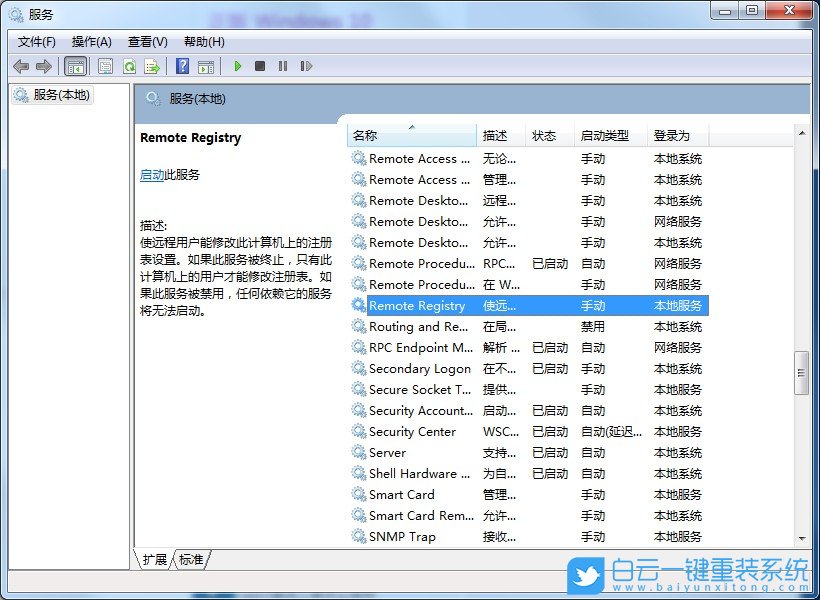820x600 pixels.
Task: Select 服务(本地) in the left tree
Action: tap(62, 95)
